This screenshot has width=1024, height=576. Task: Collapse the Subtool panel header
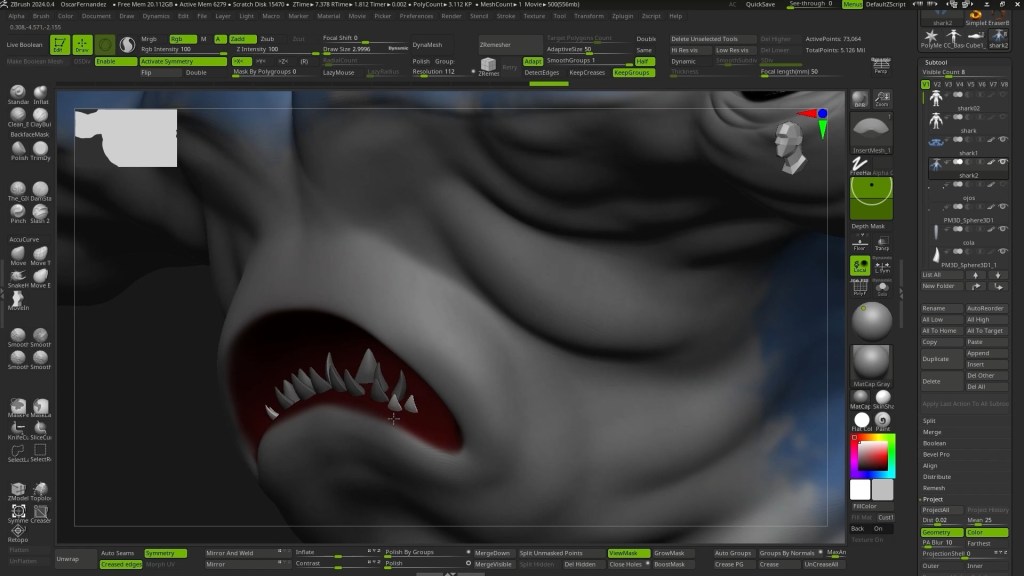point(936,62)
